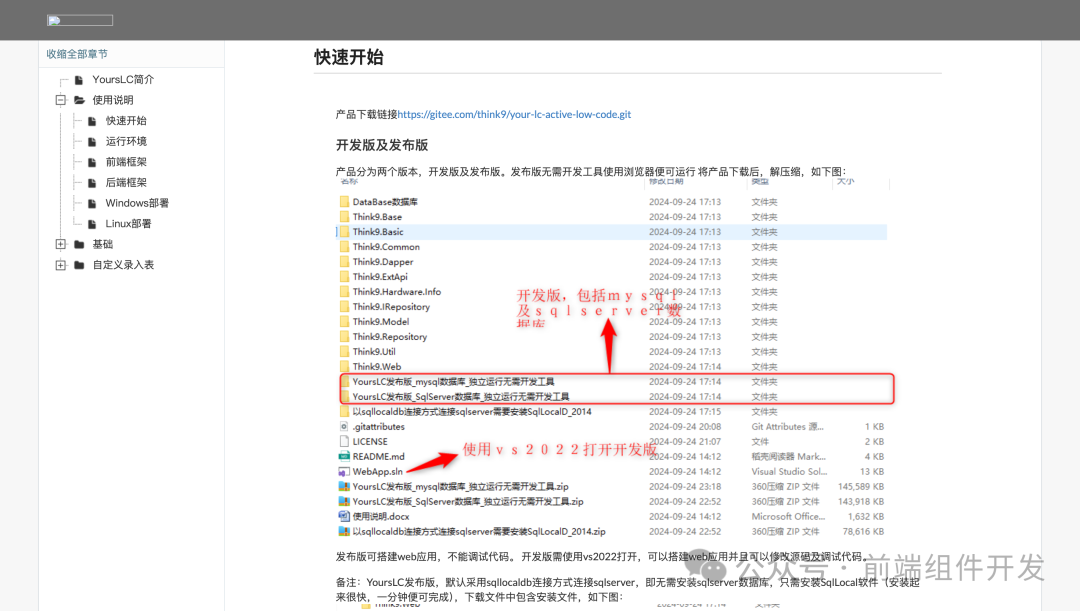Click the WebApp.sln file name
Image resolution: width=1080 pixels, height=611 pixels.
[377, 472]
